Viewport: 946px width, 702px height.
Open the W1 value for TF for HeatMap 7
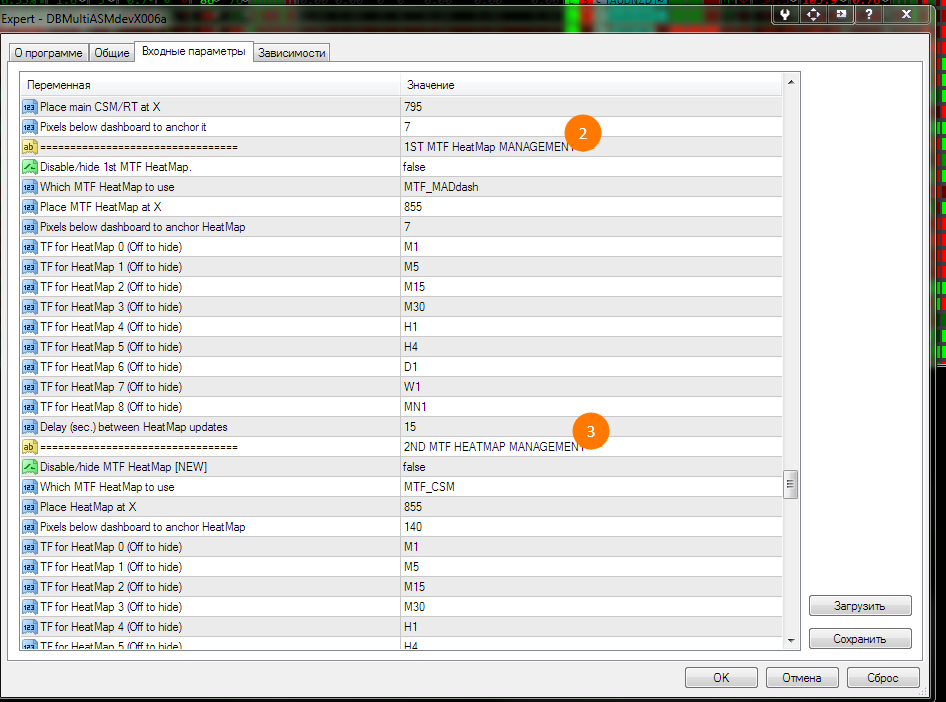591,387
